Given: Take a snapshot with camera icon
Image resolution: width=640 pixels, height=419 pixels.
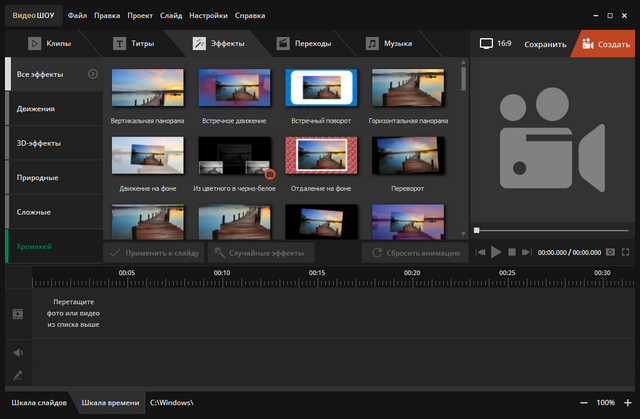Looking at the screenshot, I should (x=610, y=253).
